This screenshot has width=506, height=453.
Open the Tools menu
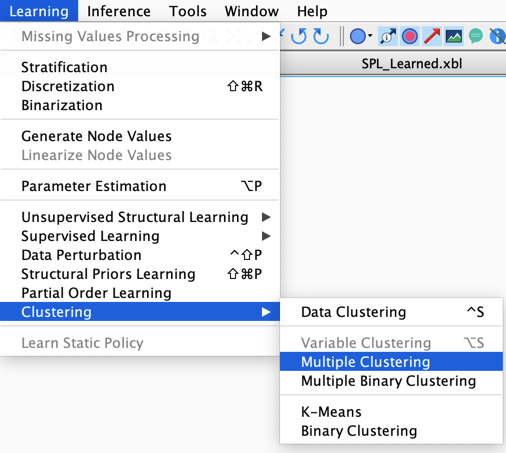pos(188,11)
